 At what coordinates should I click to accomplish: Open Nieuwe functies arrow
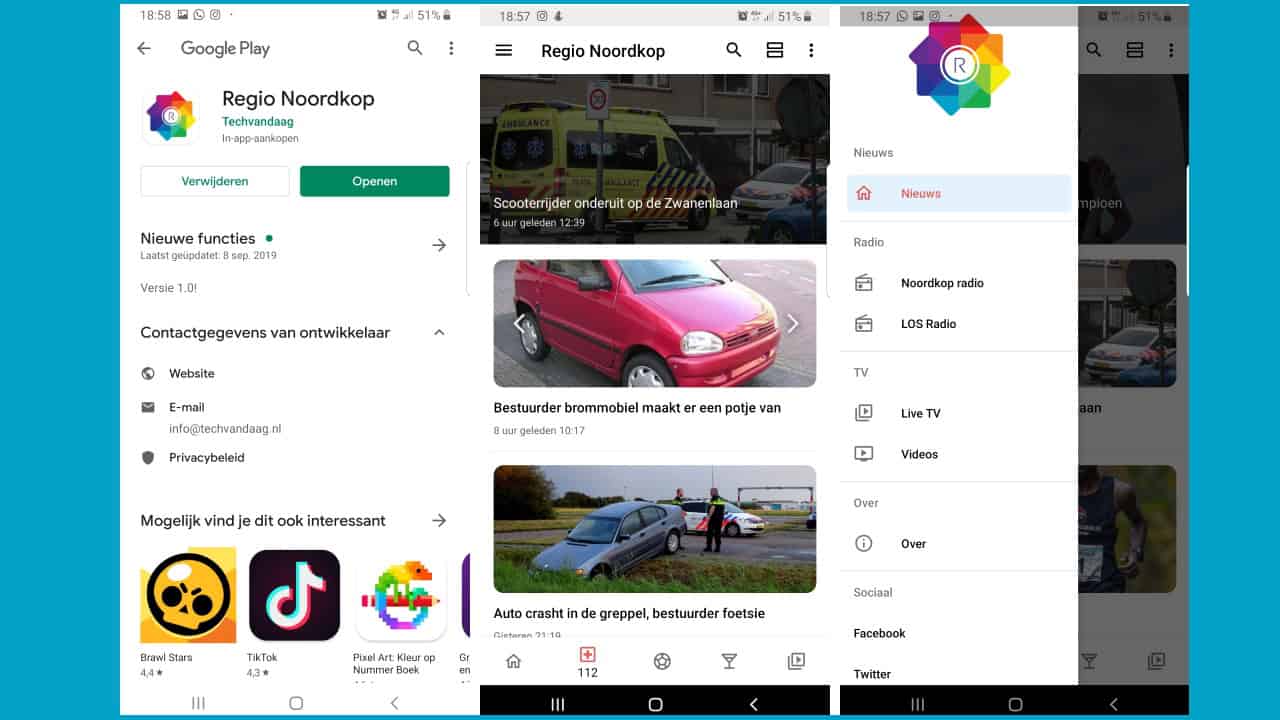[x=439, y=244]
